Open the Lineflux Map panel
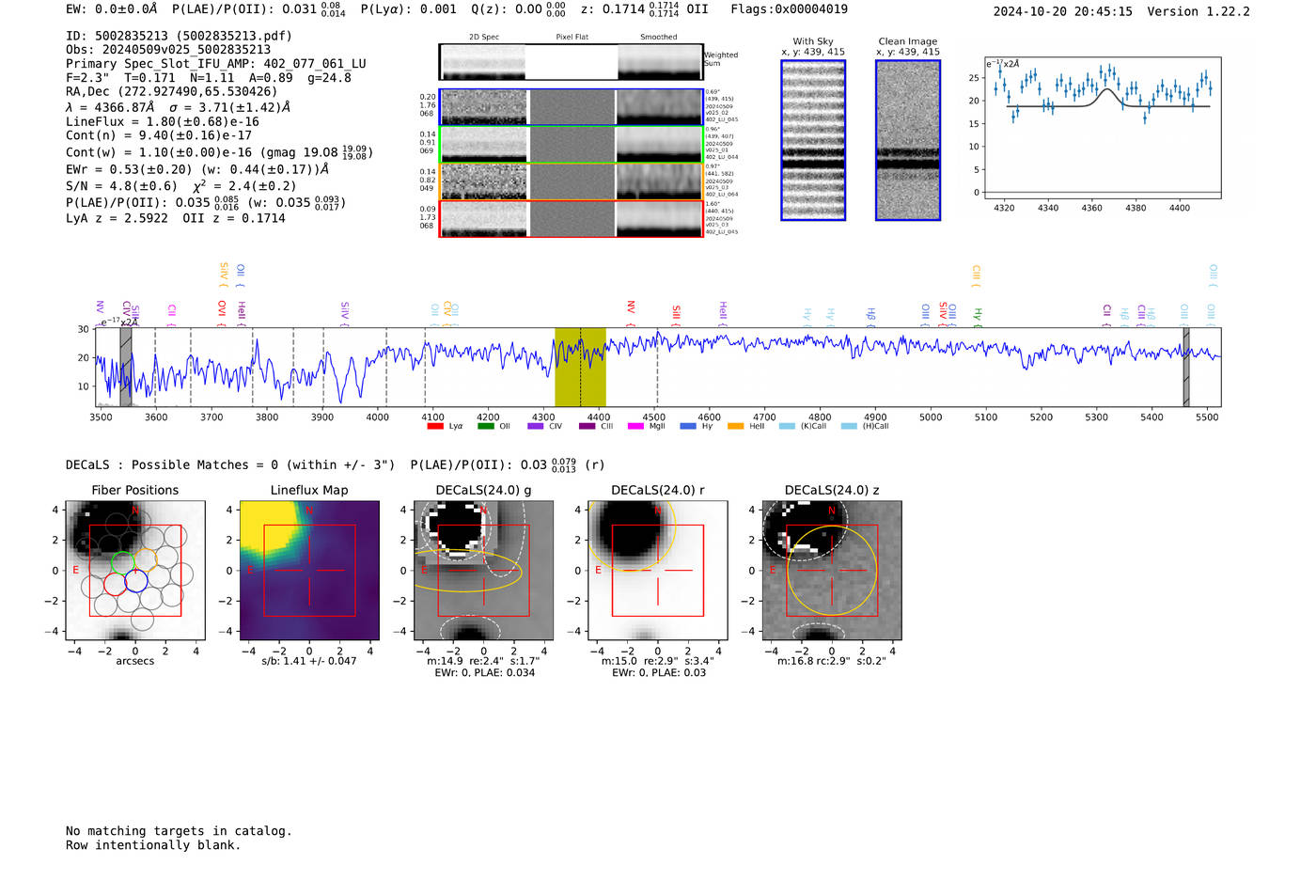 point(309,571)
